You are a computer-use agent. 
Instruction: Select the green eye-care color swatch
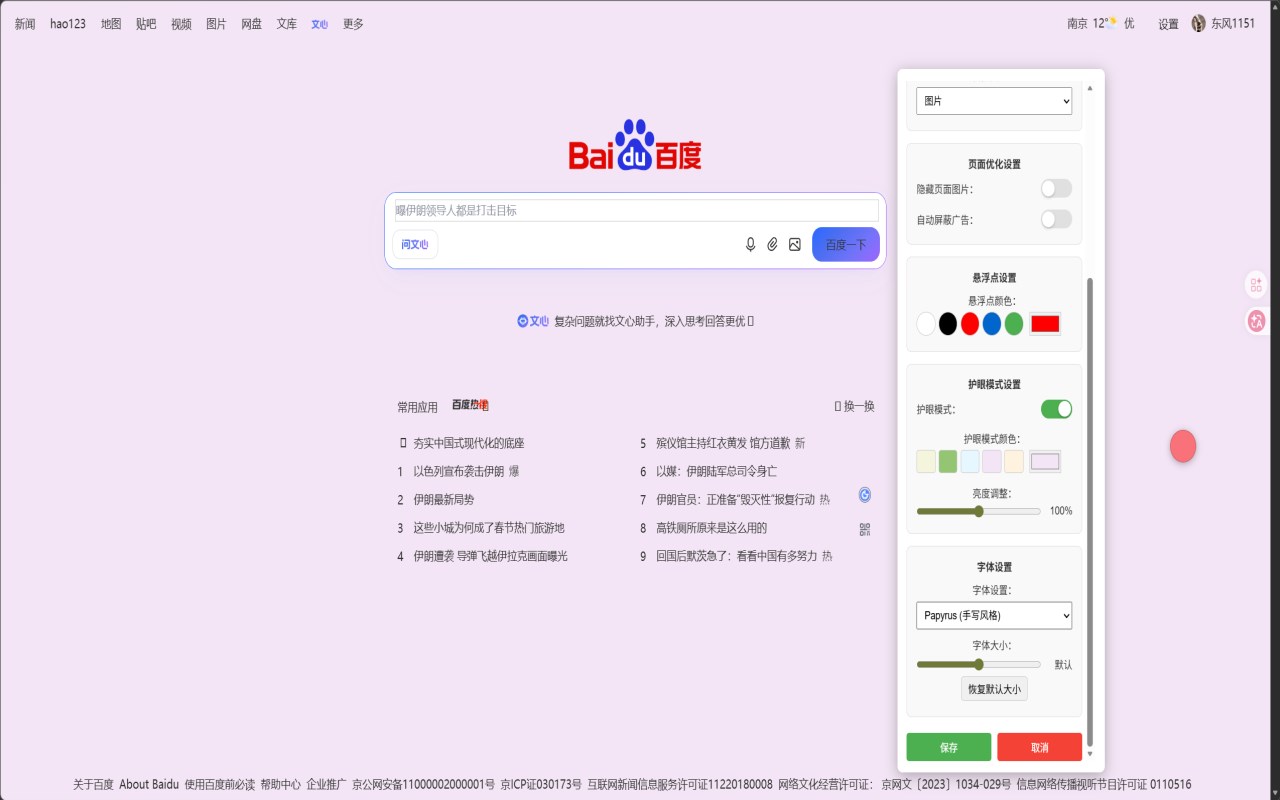pos(948,461)
